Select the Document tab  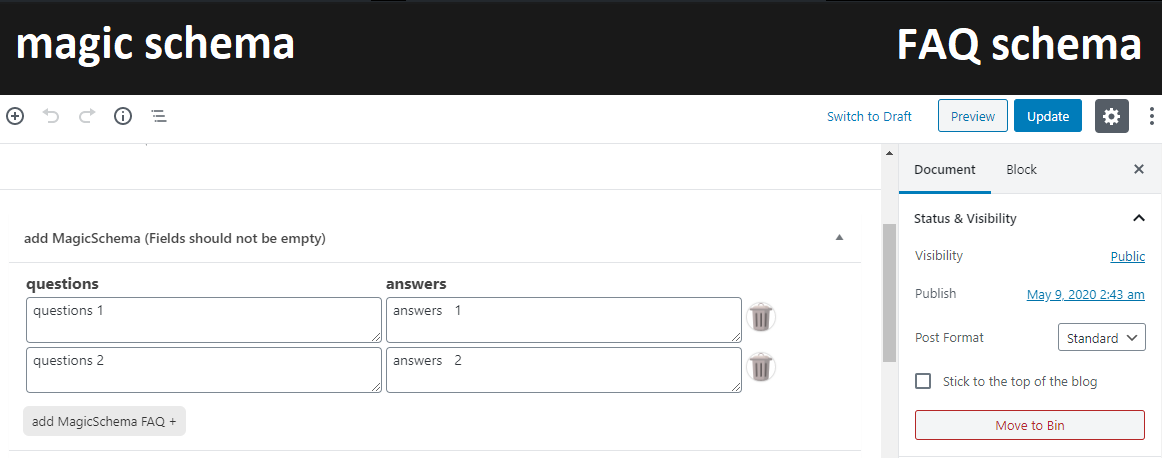click(945, 170)
